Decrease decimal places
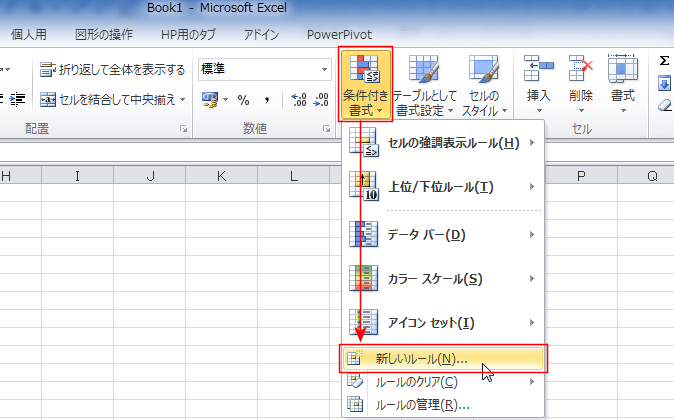 tap(321, 100)
